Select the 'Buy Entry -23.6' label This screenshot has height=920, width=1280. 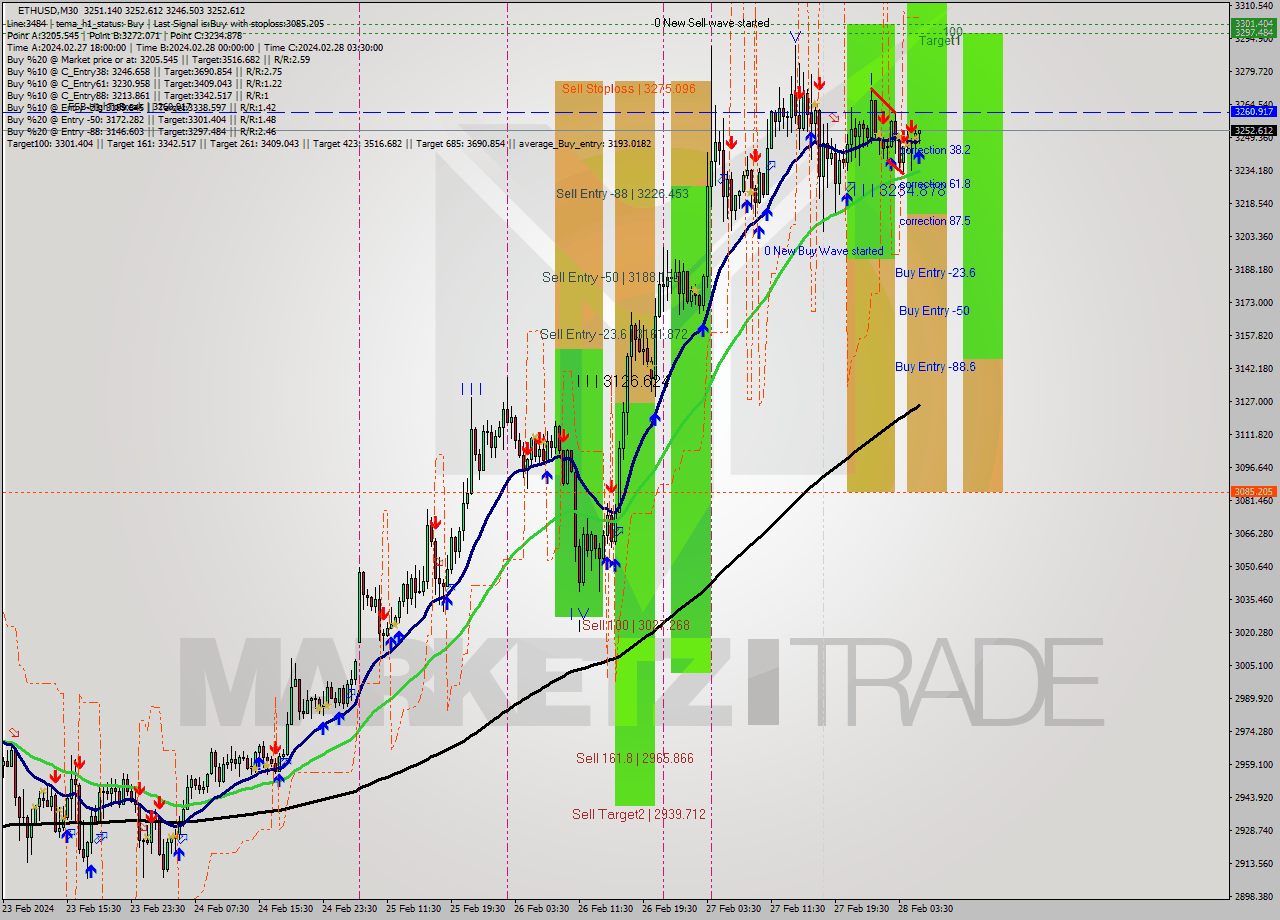tap(935, 273)
